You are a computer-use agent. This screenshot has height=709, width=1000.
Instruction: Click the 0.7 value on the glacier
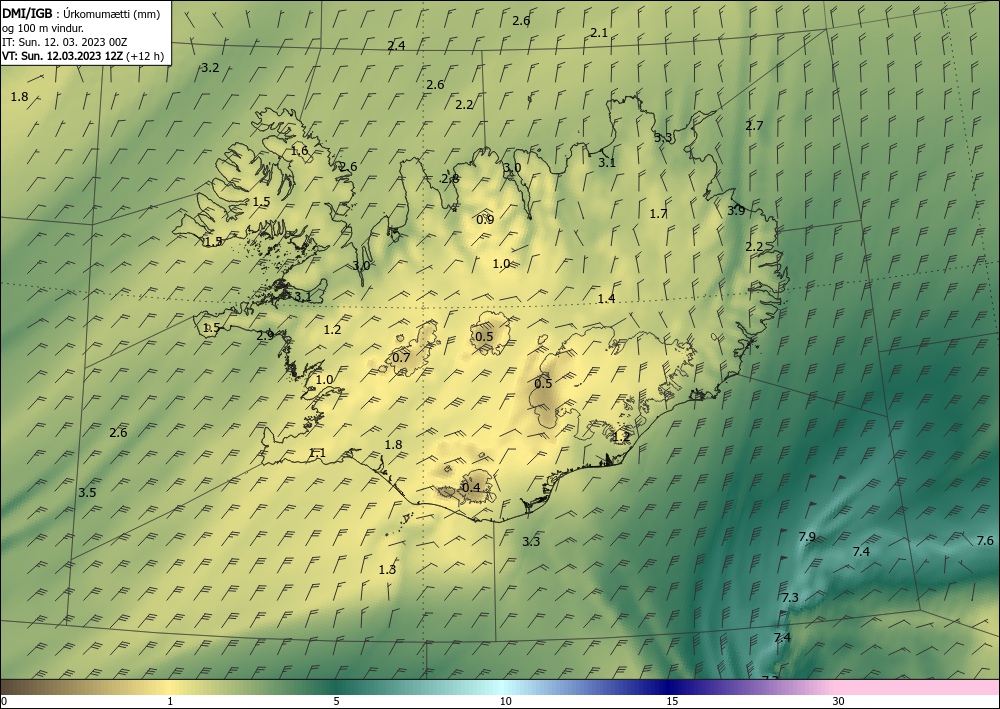click(x=401, y=358)
